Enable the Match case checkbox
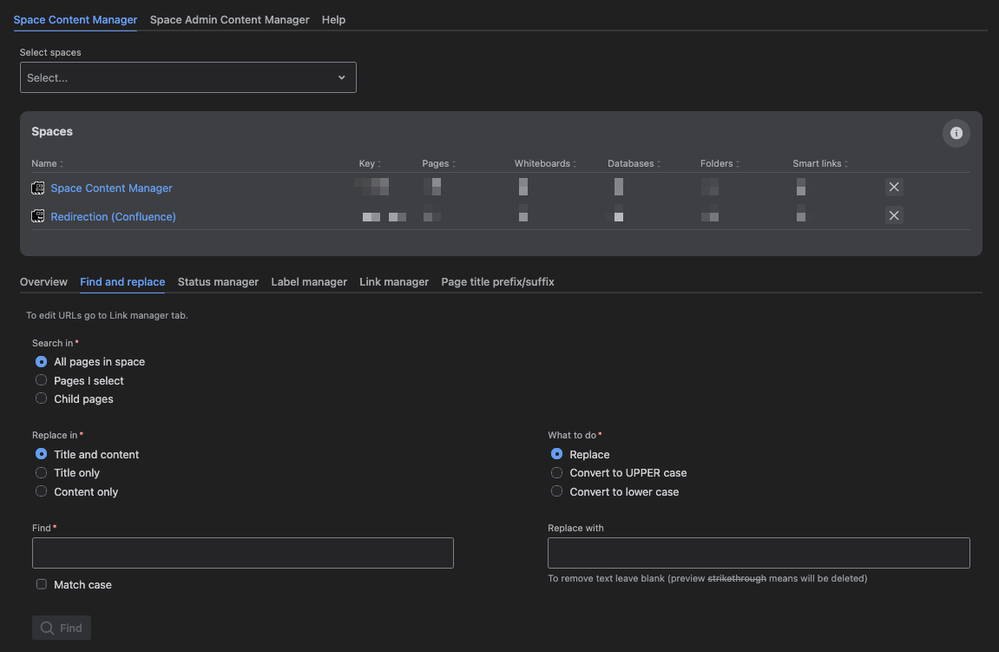 click(41, 584)
